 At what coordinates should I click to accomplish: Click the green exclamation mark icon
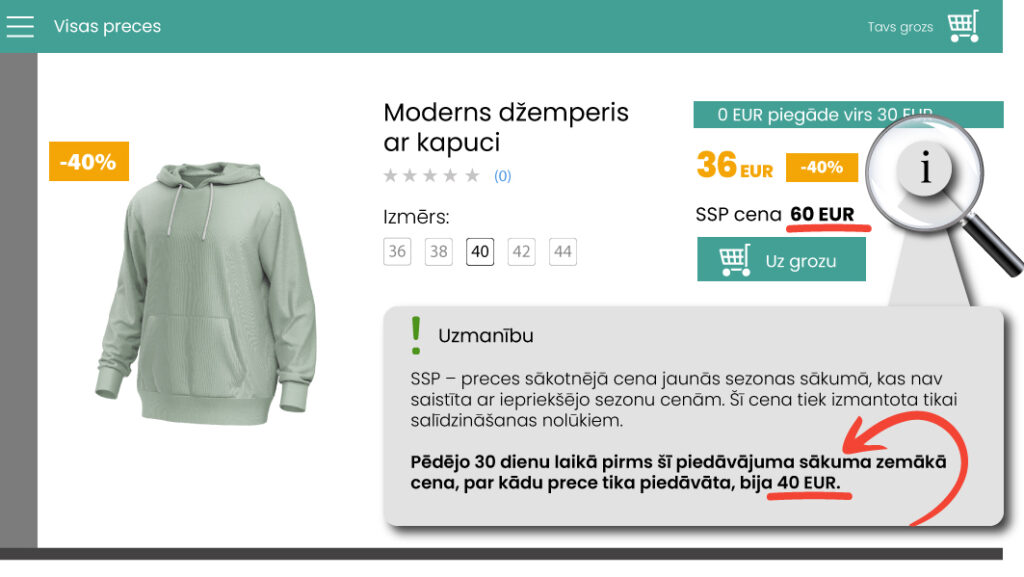(x=416, y=336)
